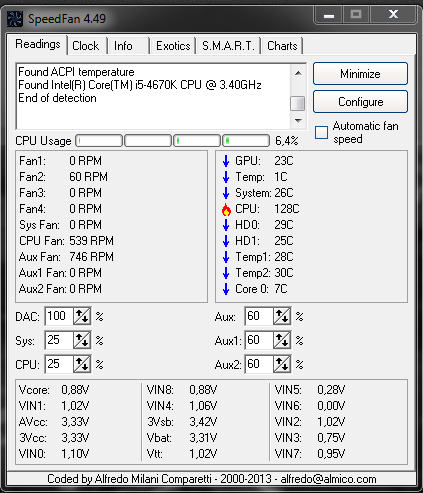
Task: Click the 3Vsb 3,42V voltage reading
Action: (182, 422)
